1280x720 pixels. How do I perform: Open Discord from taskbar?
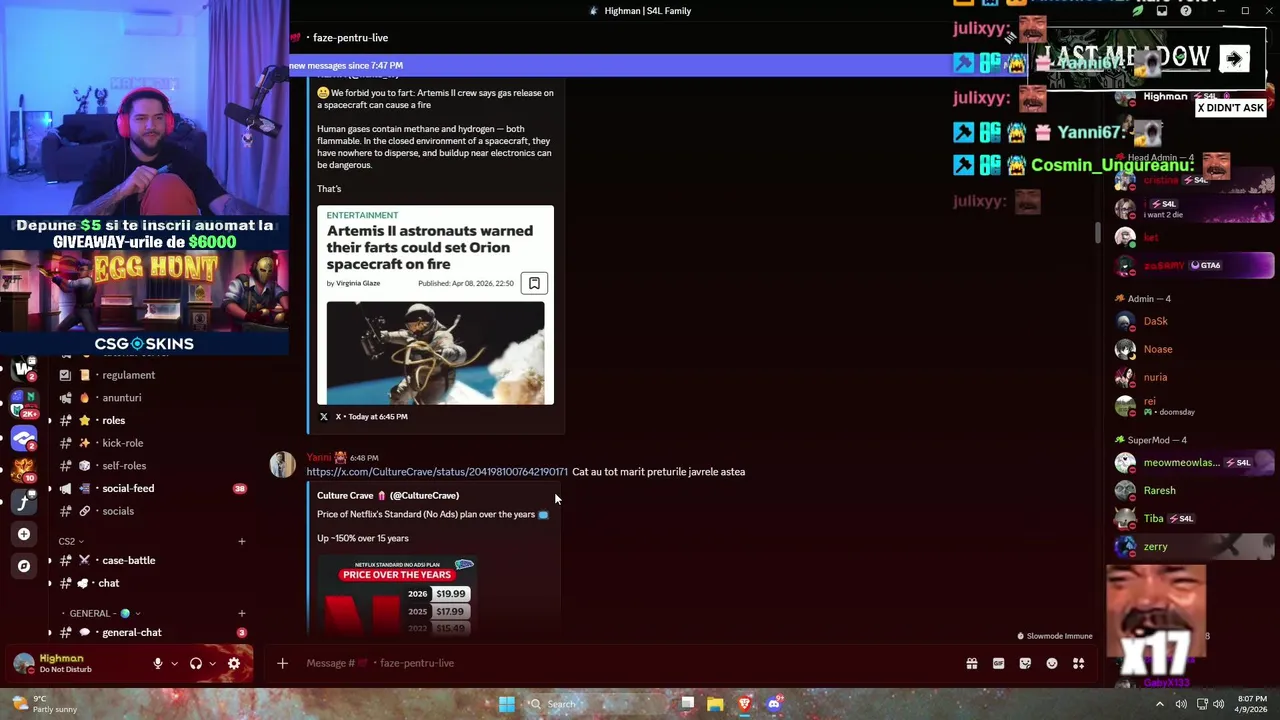tap(773, 704)
